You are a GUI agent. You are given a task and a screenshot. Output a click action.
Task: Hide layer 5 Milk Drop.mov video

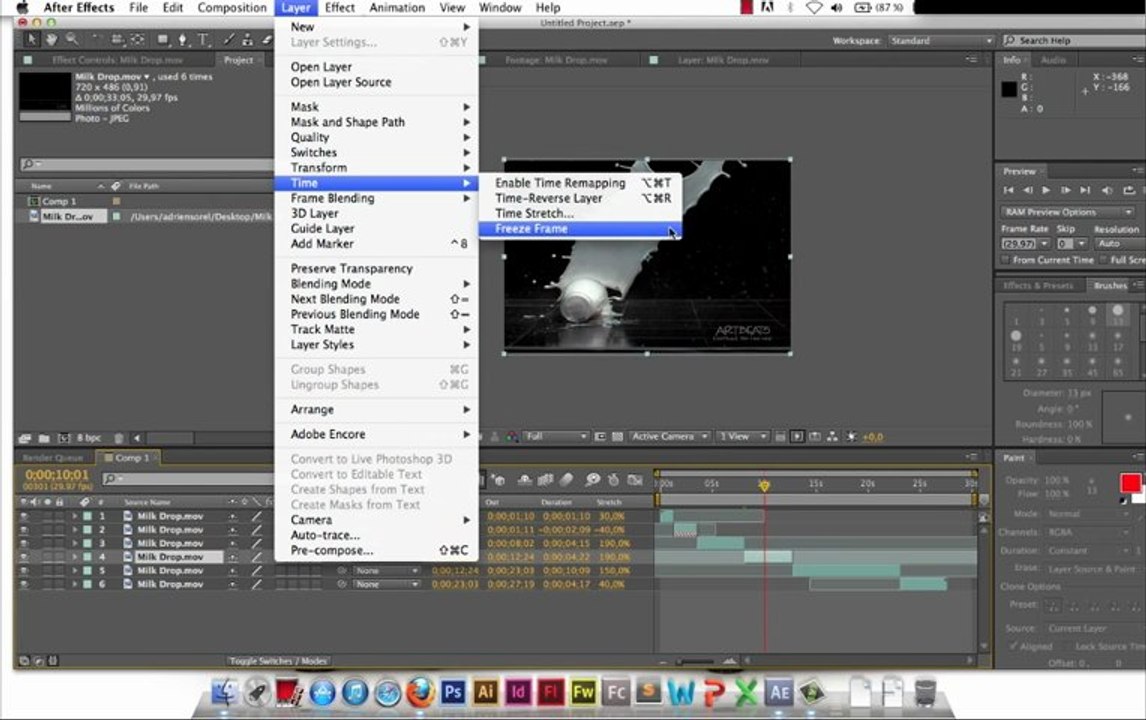click(x=24, y=570)
